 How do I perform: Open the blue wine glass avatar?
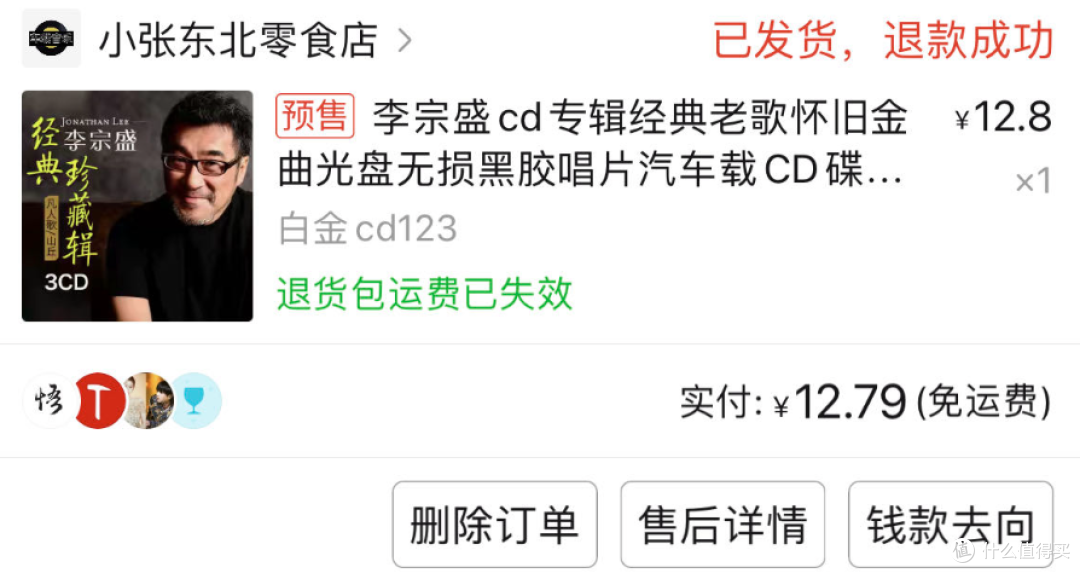(x=196, y=400)
